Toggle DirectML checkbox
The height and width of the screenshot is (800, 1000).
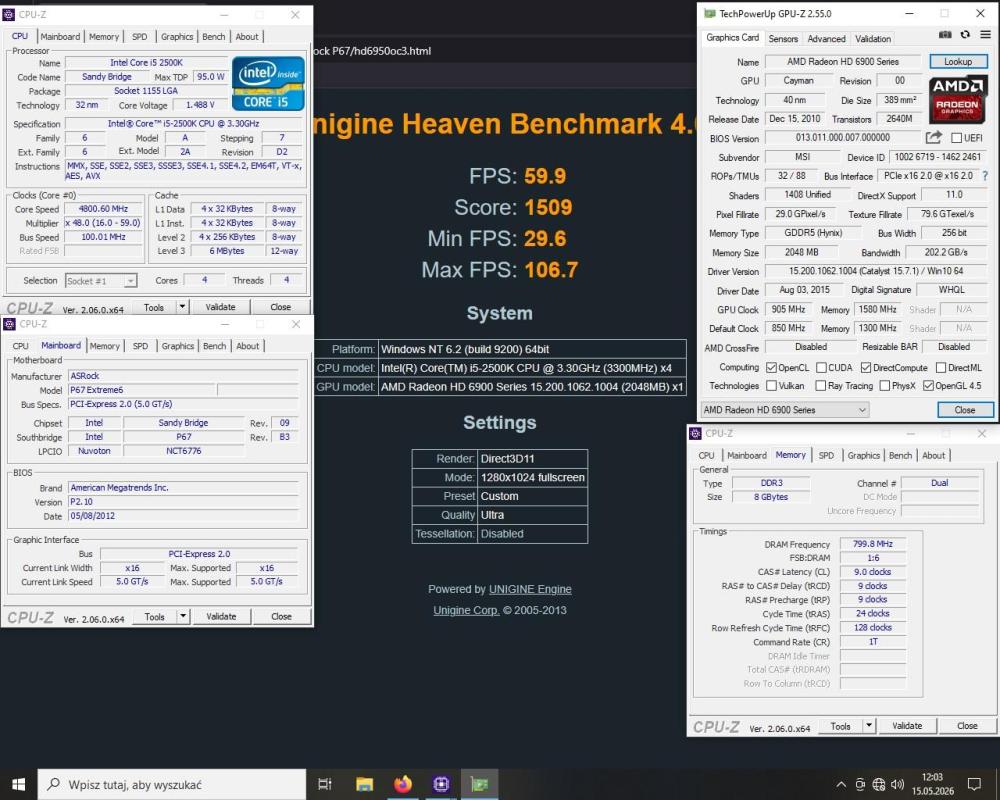941,367
